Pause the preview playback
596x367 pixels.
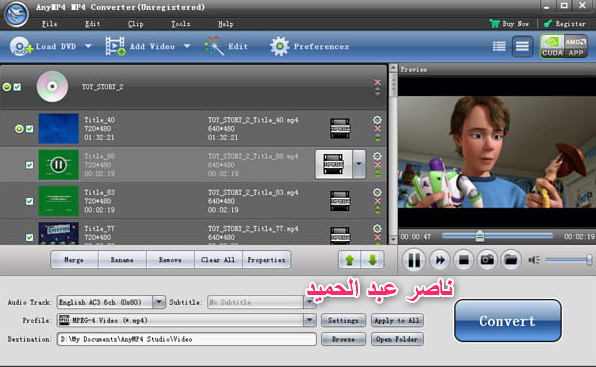tap(414, 260)
